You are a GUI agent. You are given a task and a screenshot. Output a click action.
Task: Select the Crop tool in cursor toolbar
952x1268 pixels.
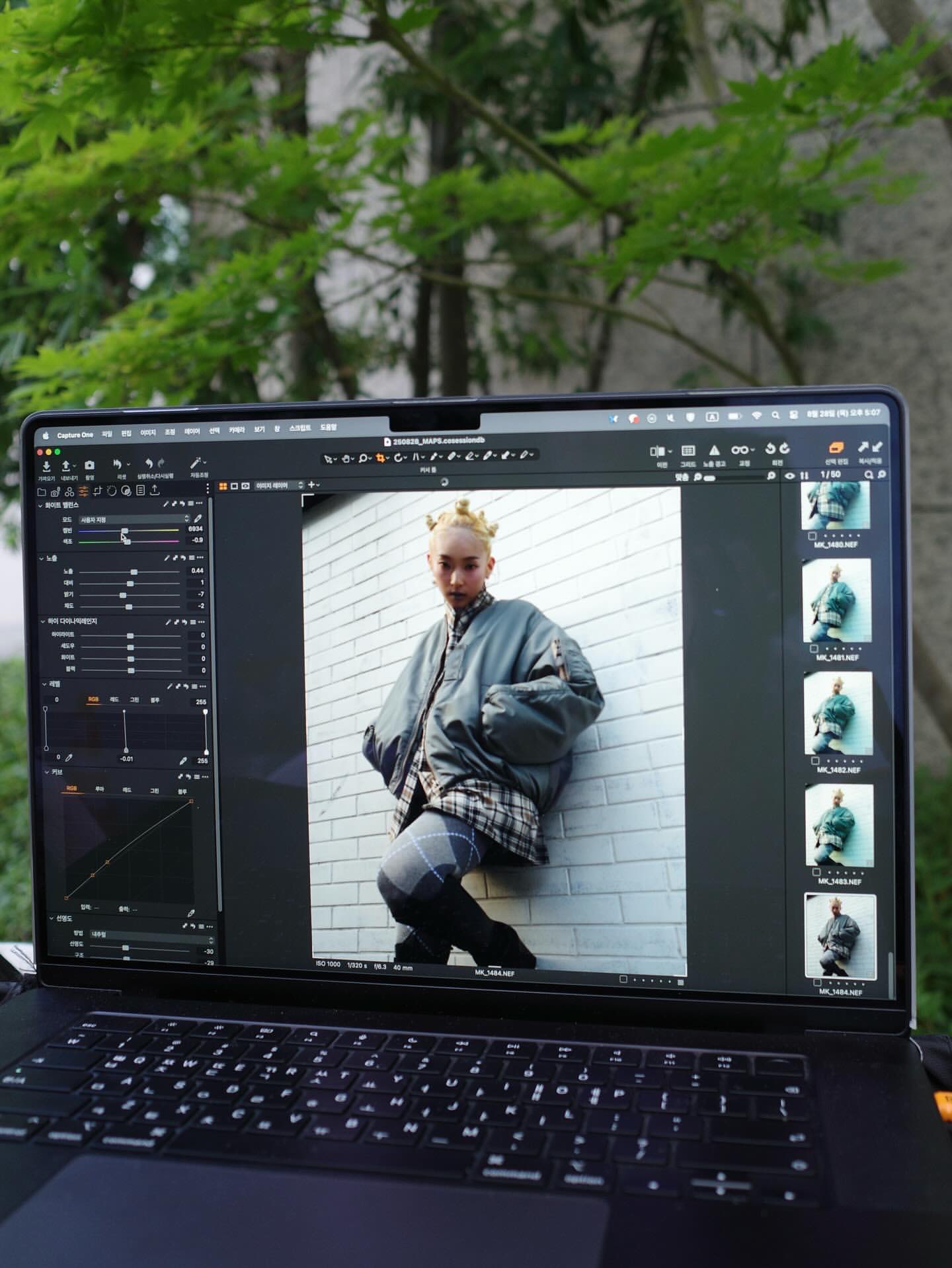click(x=381, y=457)
